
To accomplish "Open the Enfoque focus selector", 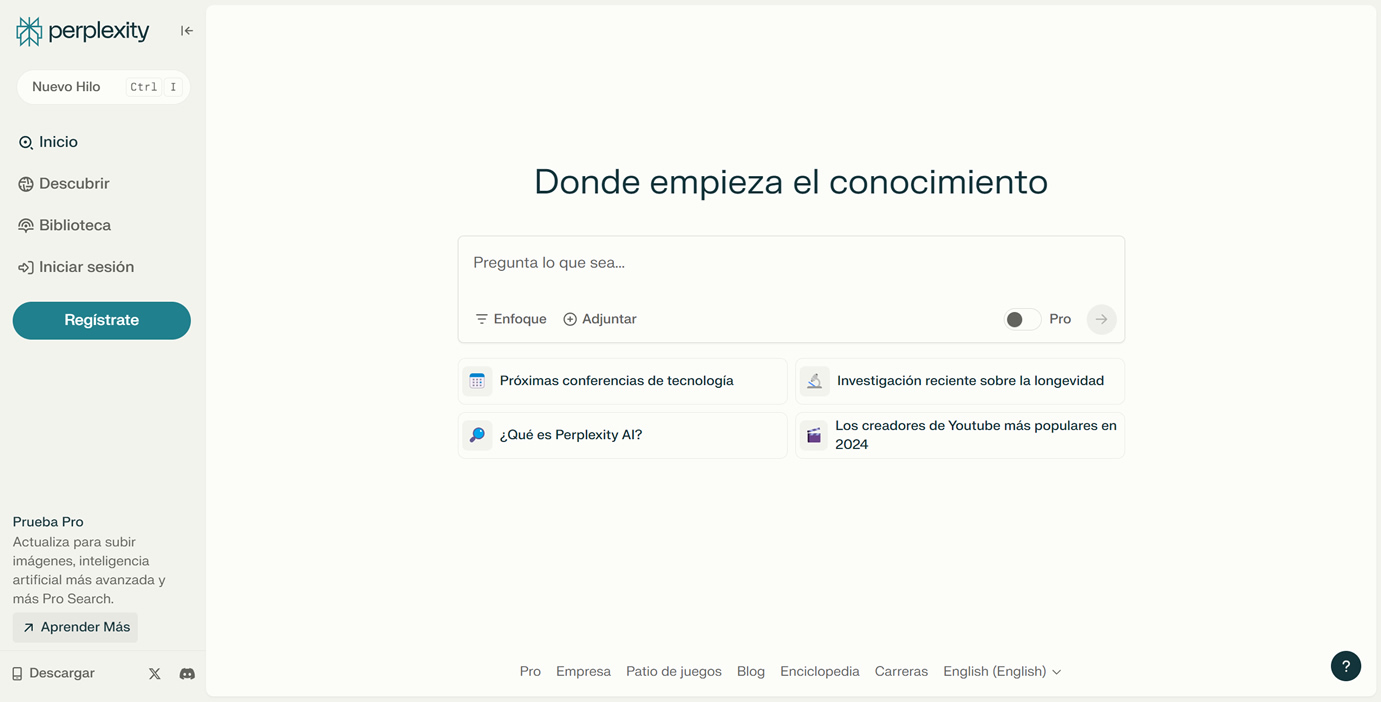I will 511,319.
